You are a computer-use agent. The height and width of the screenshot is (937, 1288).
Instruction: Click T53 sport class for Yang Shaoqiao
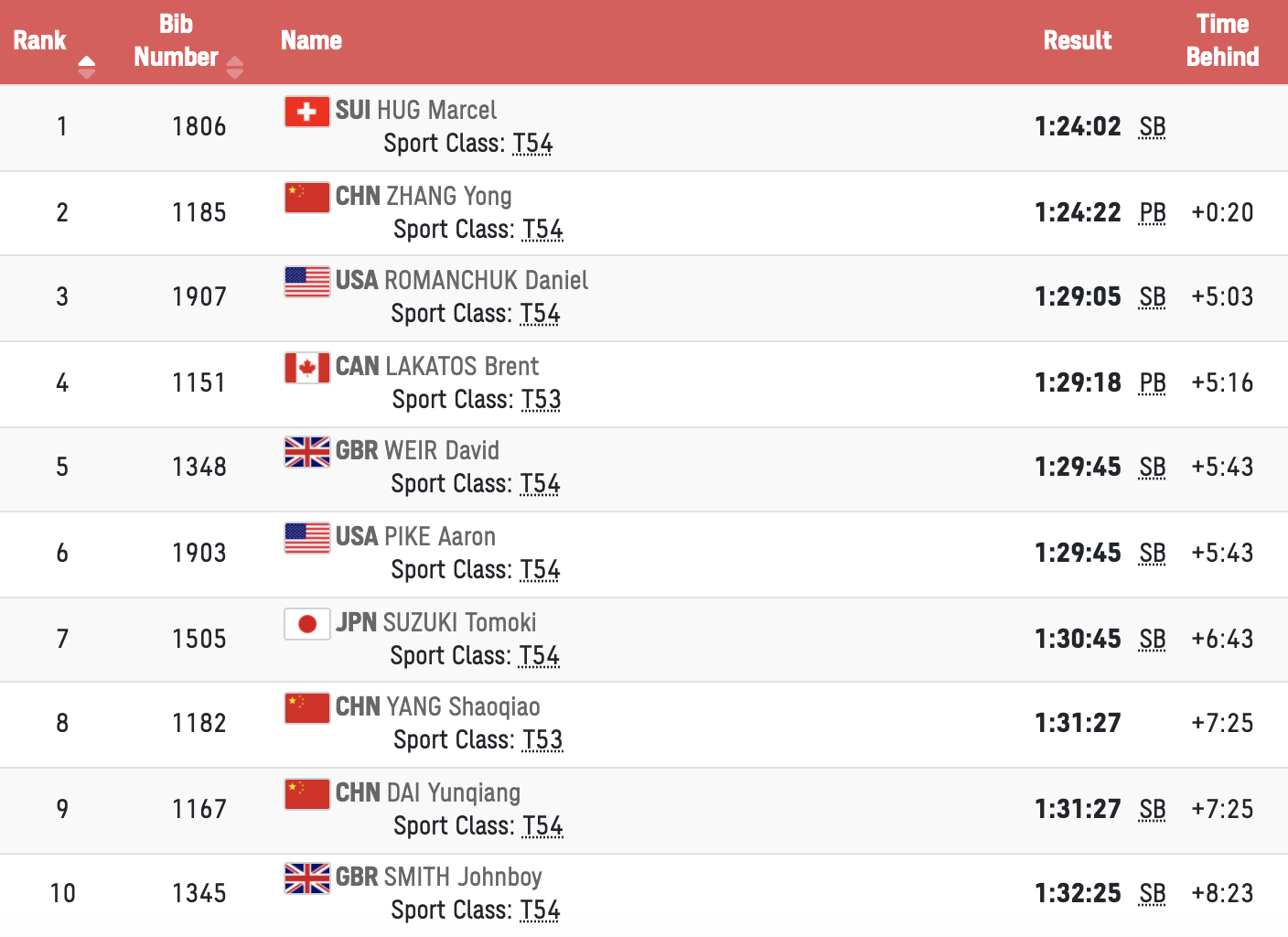click(542, 740)
